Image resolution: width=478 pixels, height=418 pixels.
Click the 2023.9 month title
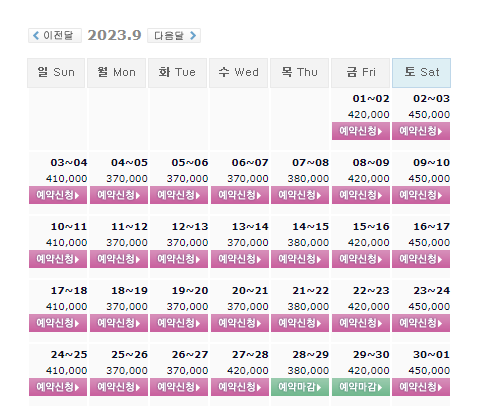tap(114, 35)
